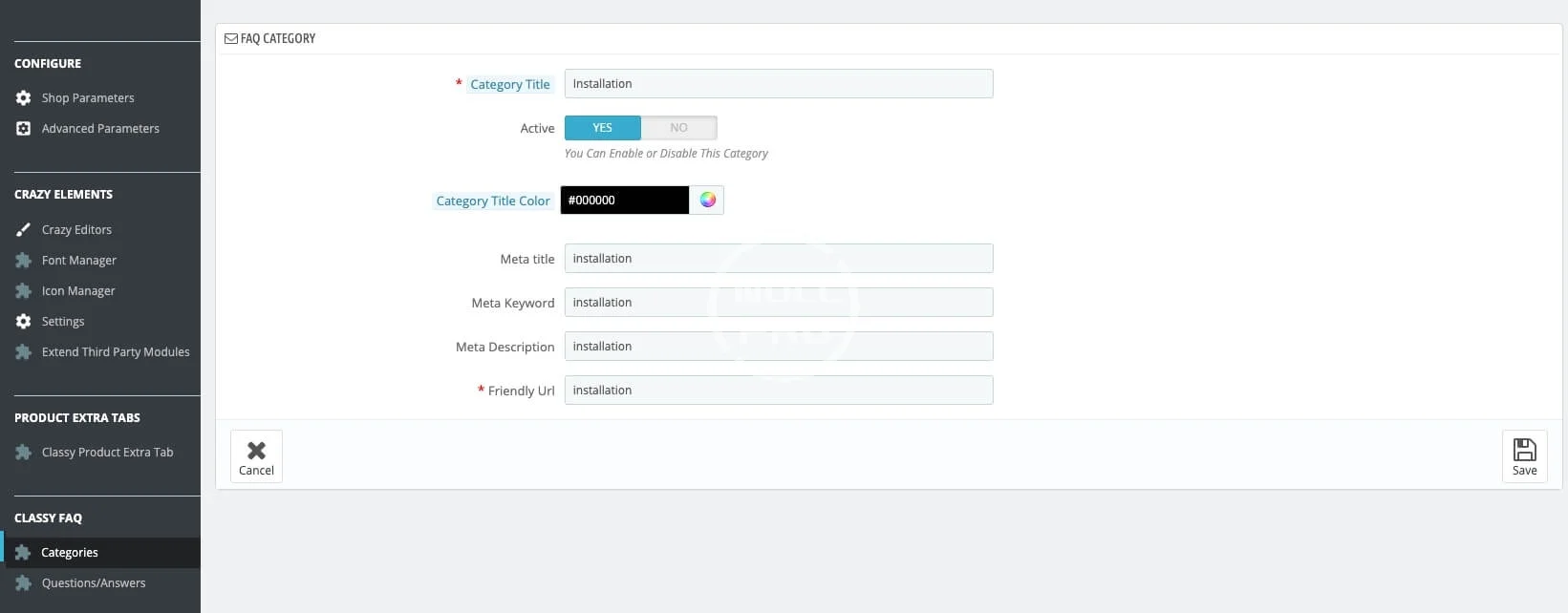Click the Settings gear icon under Crazy Elements
The width and height of the screenshot is (1568, 613).
tap(23, 321)
